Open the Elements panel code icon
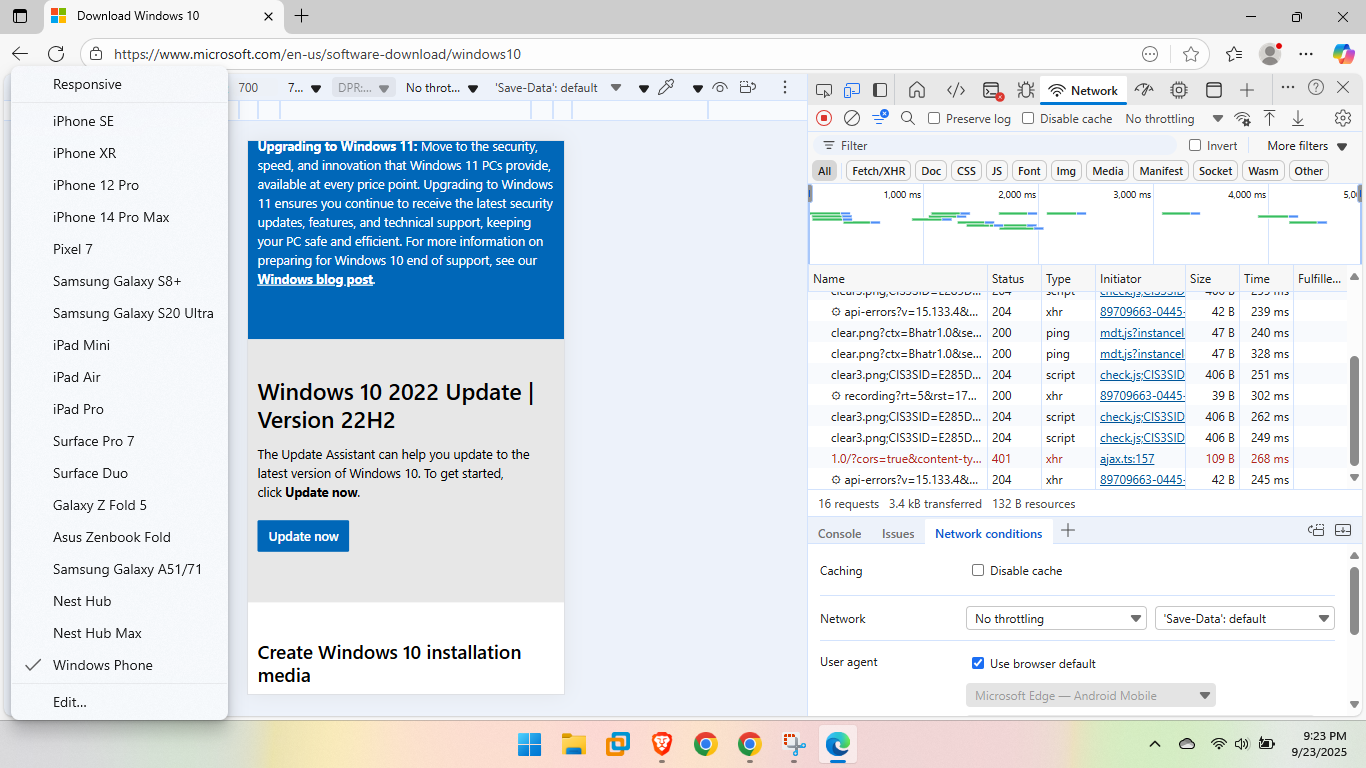This screenshot has height=768, width=1366. (x=955, y=90)
